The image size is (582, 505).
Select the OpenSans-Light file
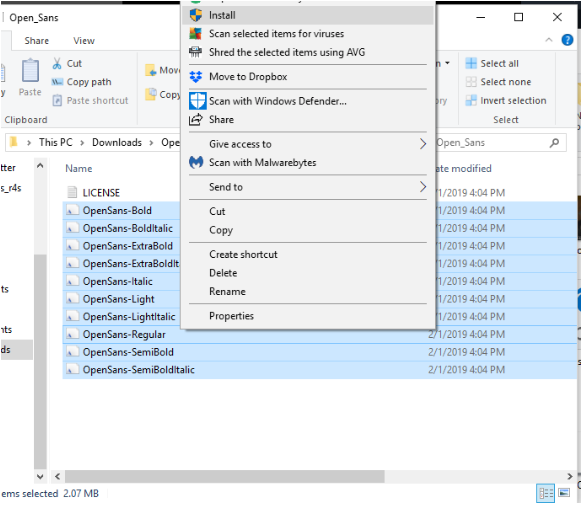[118, 299]
